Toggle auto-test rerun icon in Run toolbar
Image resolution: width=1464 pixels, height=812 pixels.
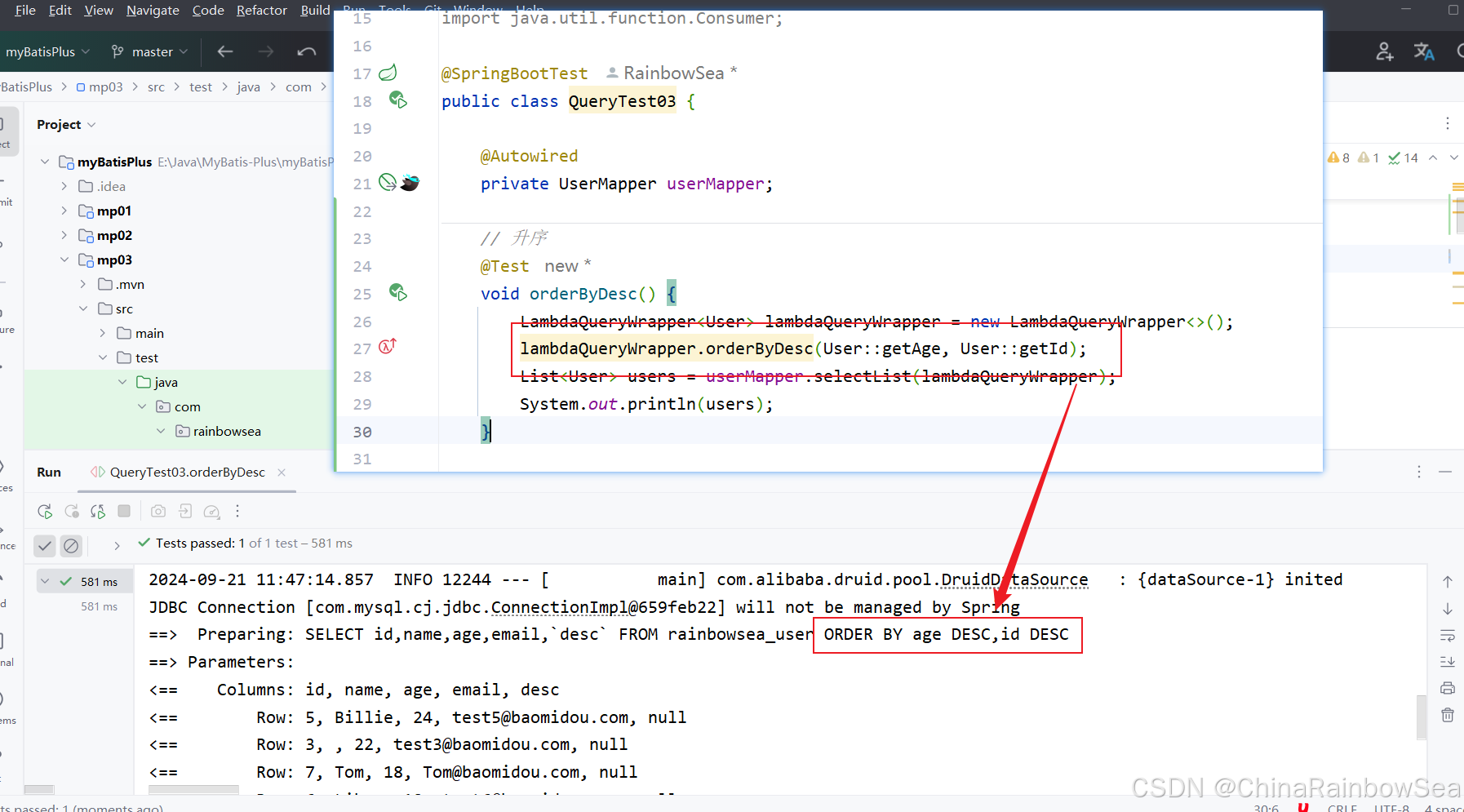98,511
